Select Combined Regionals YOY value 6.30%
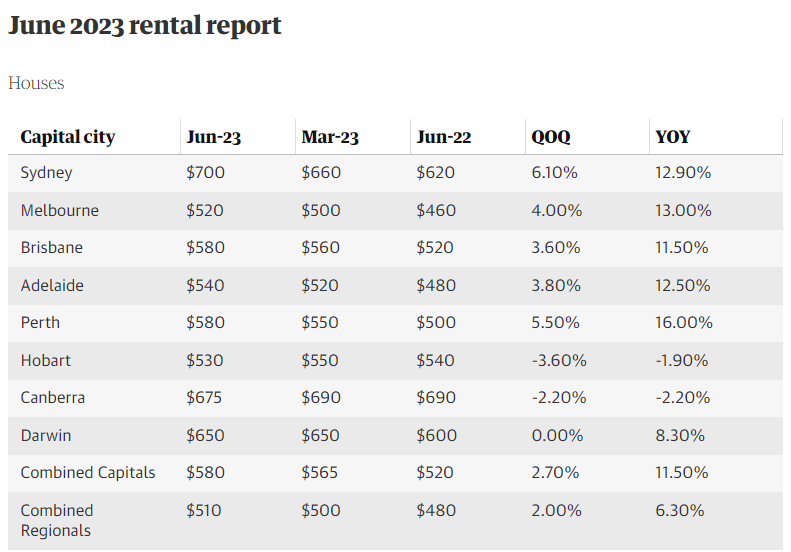The image size is (791, 552). 680,510
